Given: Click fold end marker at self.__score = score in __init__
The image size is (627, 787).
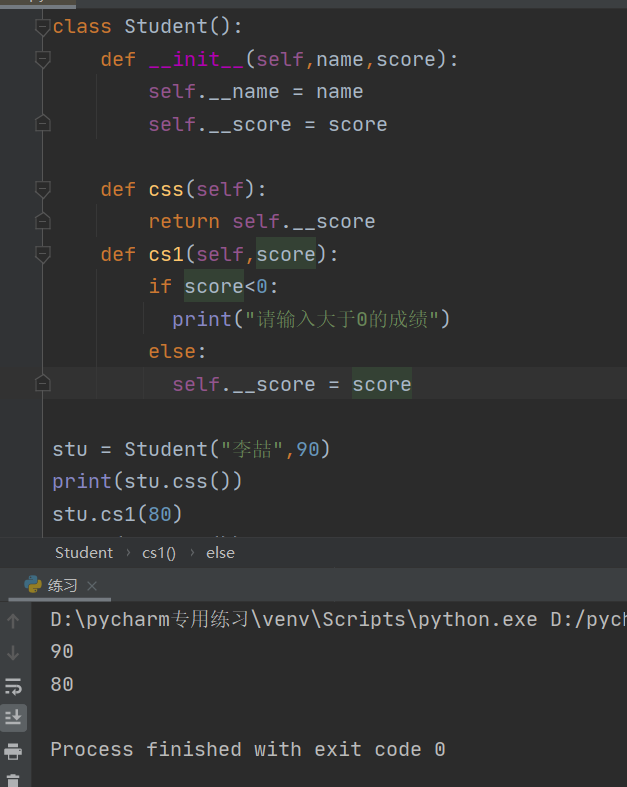Looking at the screenshot, I should click(x=42, y=123).
